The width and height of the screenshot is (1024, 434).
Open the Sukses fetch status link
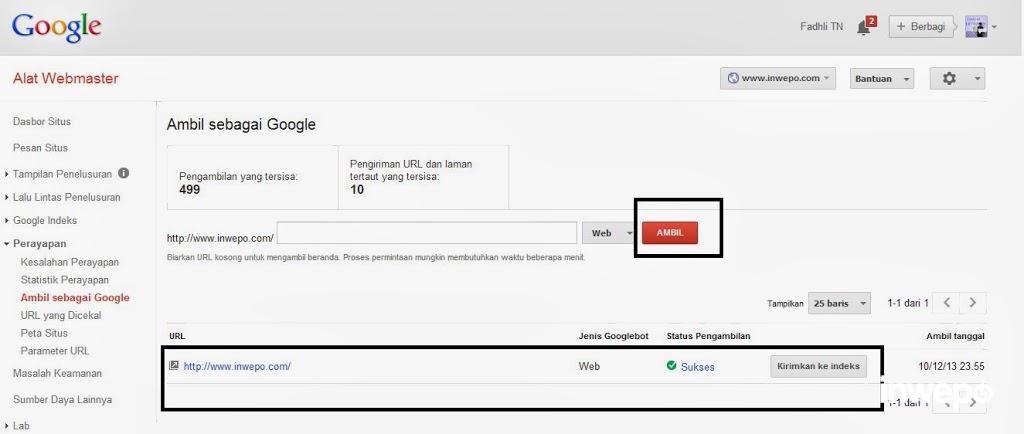click(x=697, y=367)
